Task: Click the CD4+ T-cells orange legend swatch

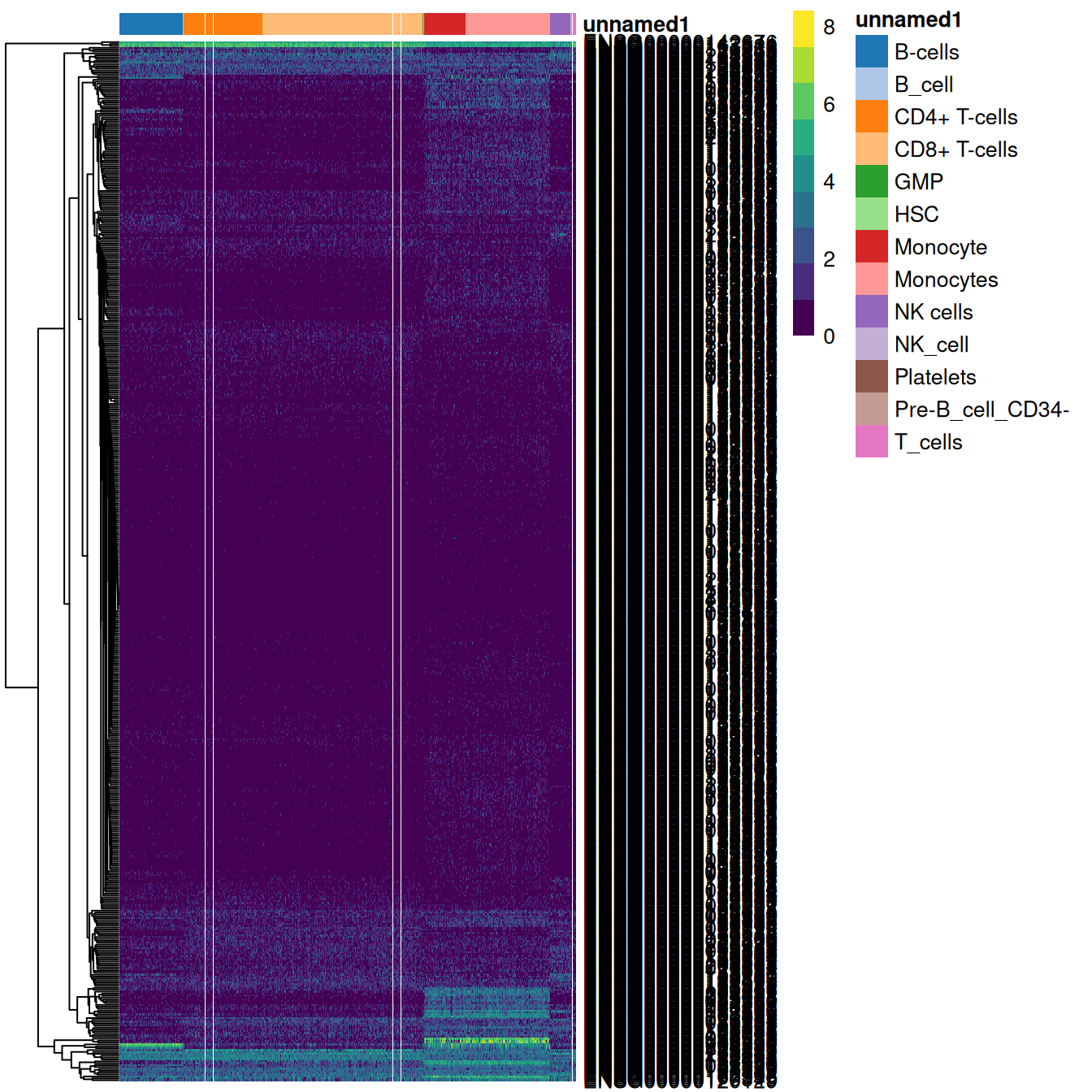Action: click(871, 117)
